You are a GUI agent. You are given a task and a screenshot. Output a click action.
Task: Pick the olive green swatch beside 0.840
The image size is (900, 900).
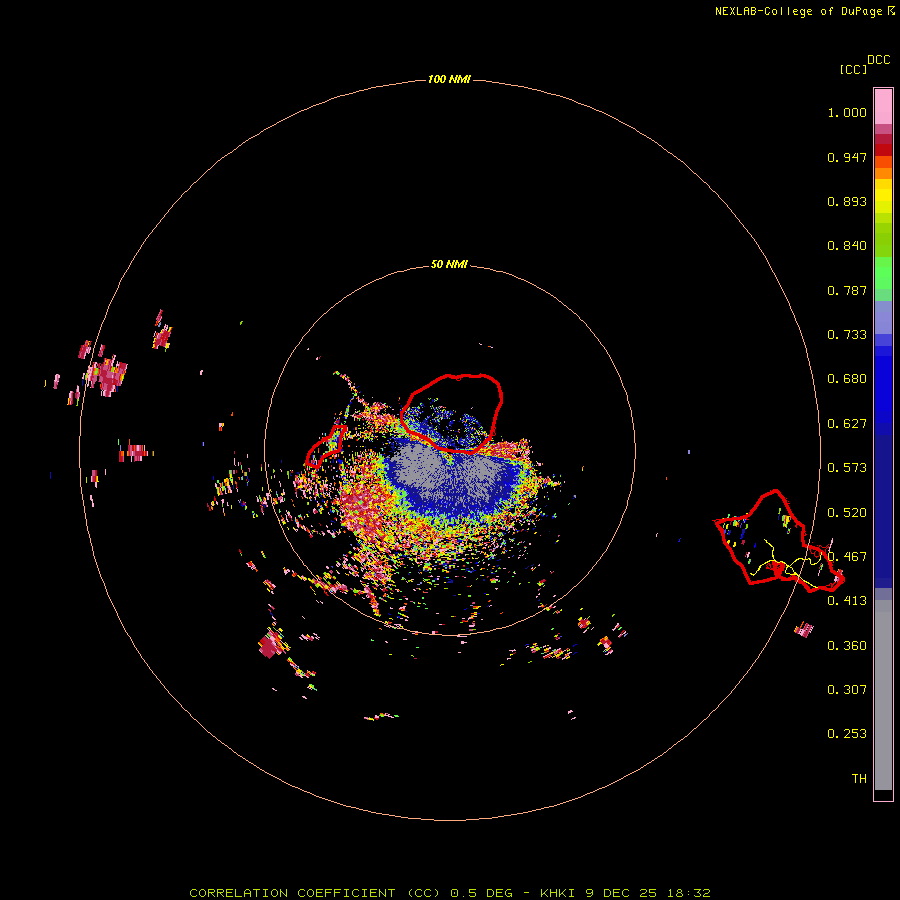(x=883, y=240)
